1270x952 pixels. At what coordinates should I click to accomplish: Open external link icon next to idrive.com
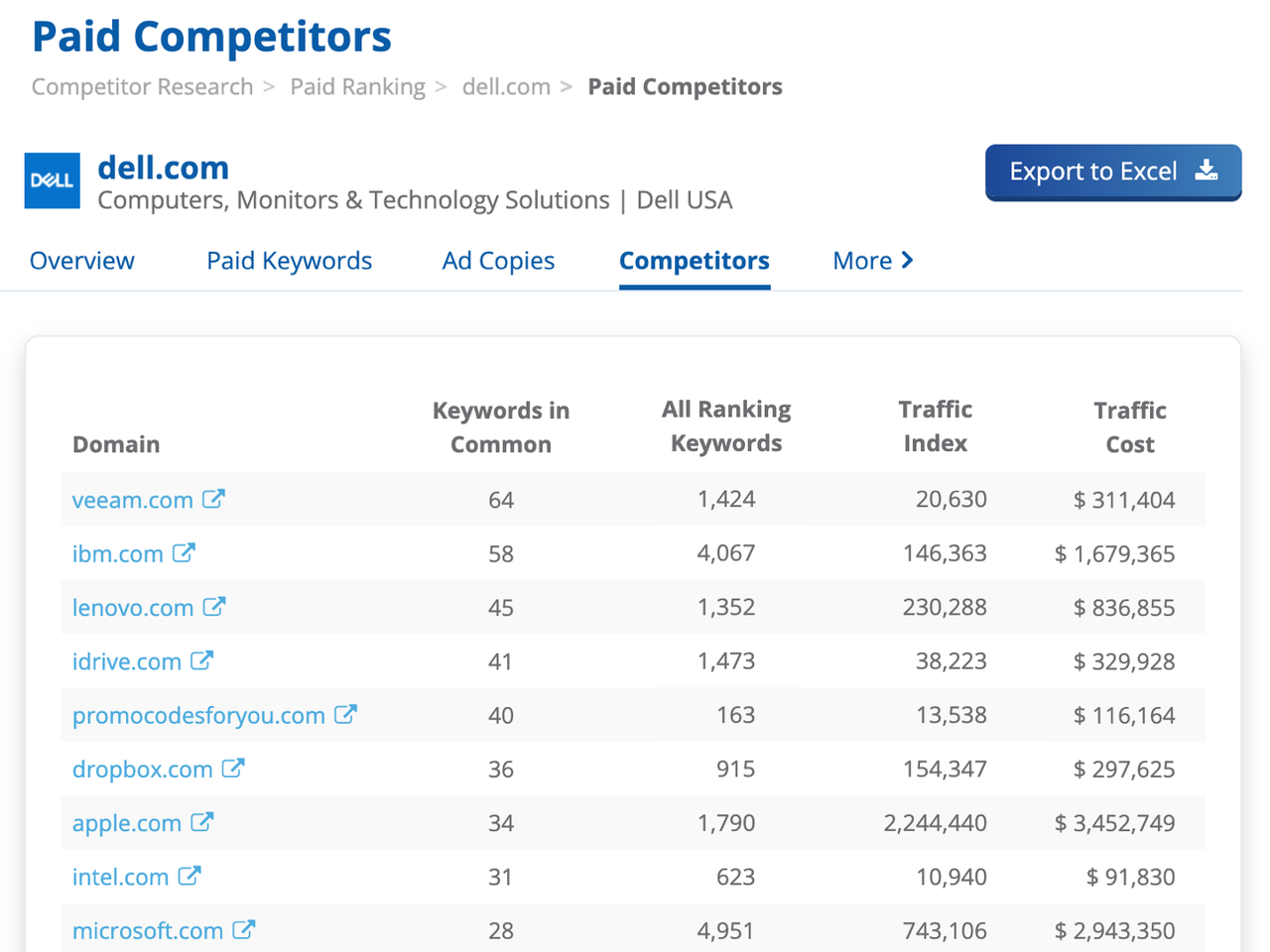click(x=201, y=660)
